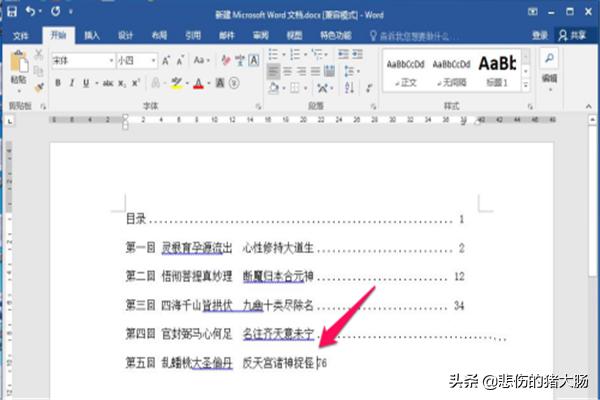Apply the 标题 1 Heading style
600x400 pixels.
pyautogui.click(x=497, y=71)
